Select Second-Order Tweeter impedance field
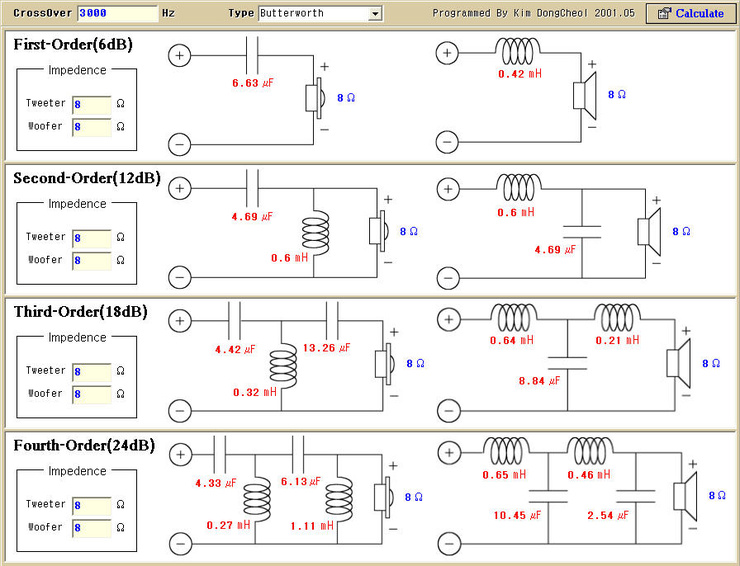The width and height of the screenshot is (740, 566). coord(92,238)
